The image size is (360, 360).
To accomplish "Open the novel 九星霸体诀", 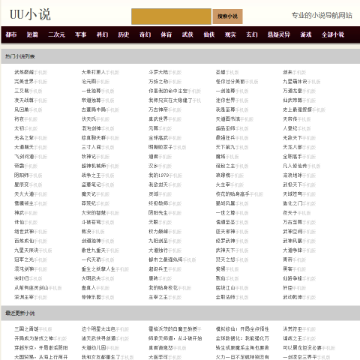I will 295,82.
